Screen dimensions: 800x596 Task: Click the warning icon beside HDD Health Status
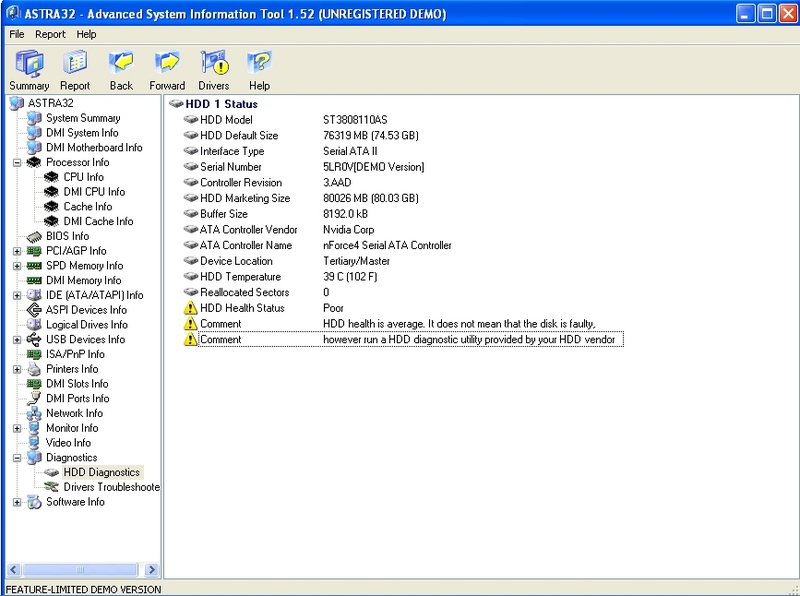(191, 308)
